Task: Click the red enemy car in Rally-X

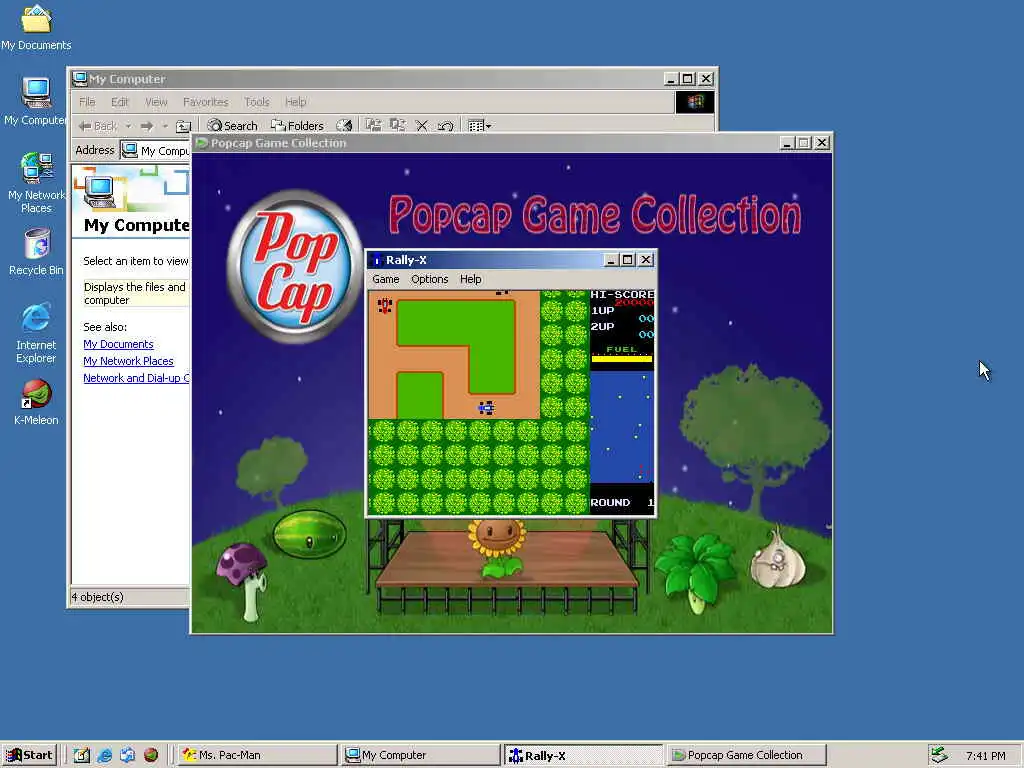Action: tap(385, 305)
